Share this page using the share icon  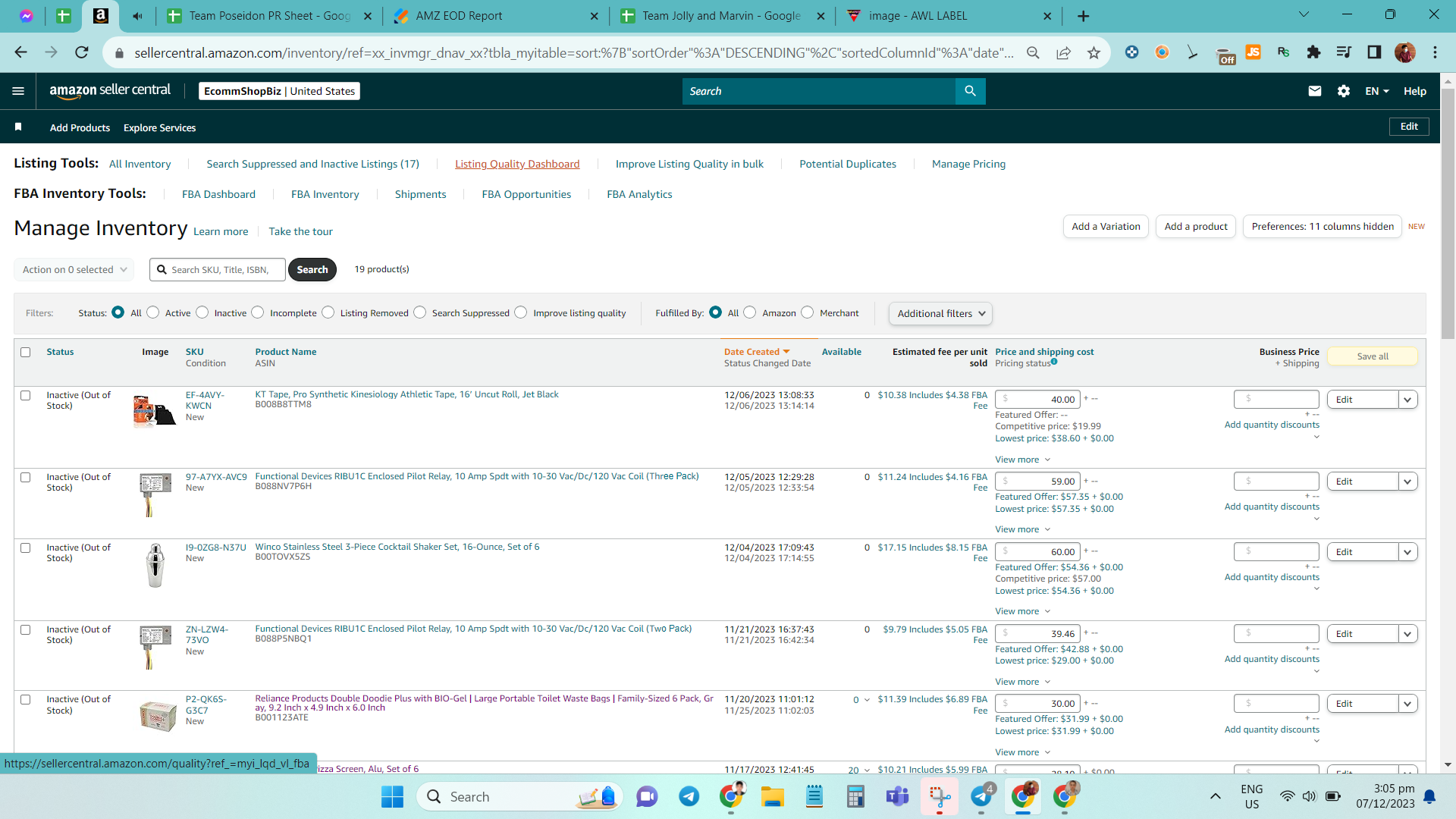click(1063, 52)
